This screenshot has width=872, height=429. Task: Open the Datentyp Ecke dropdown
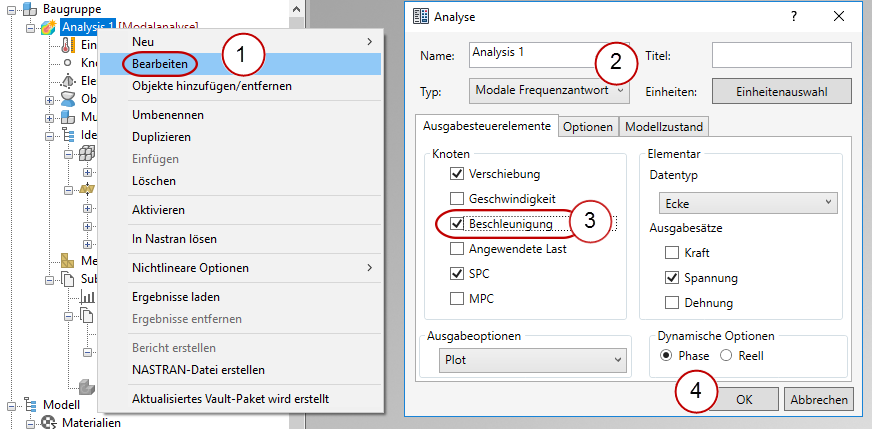(x=738, y=203)
